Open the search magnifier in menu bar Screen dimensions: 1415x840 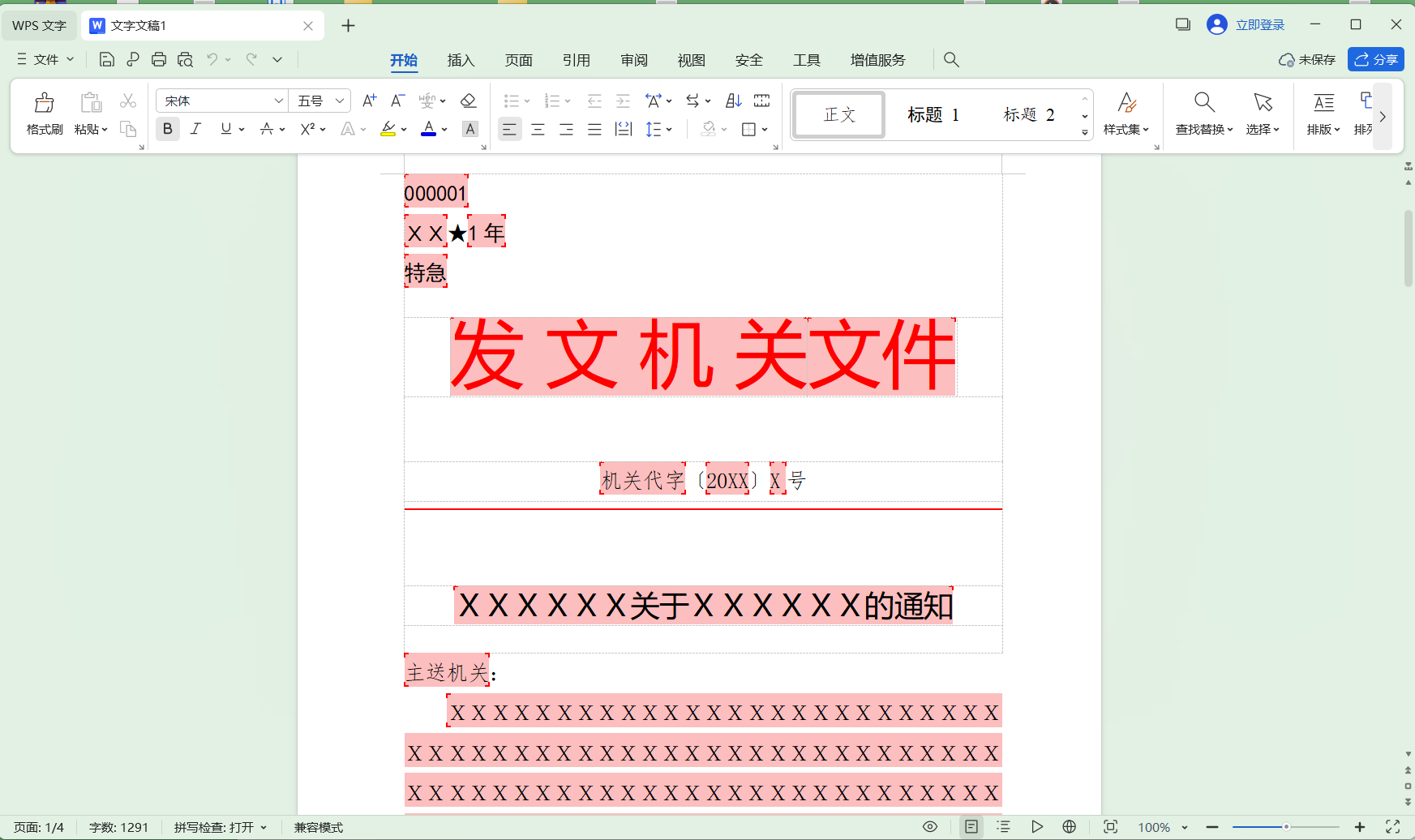tap(951, 59)
